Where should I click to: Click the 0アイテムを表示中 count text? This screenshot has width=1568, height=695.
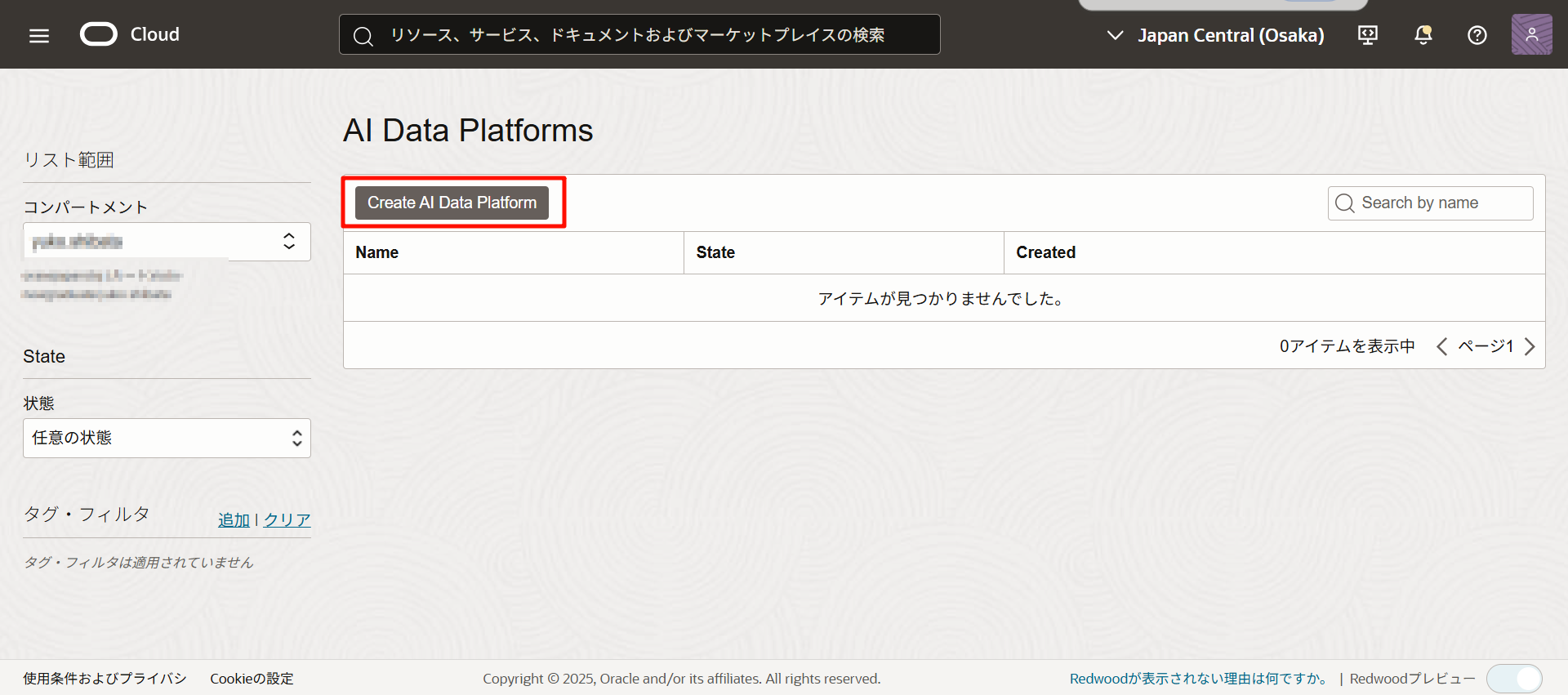pyautogui.click(x=1347, y=346)
